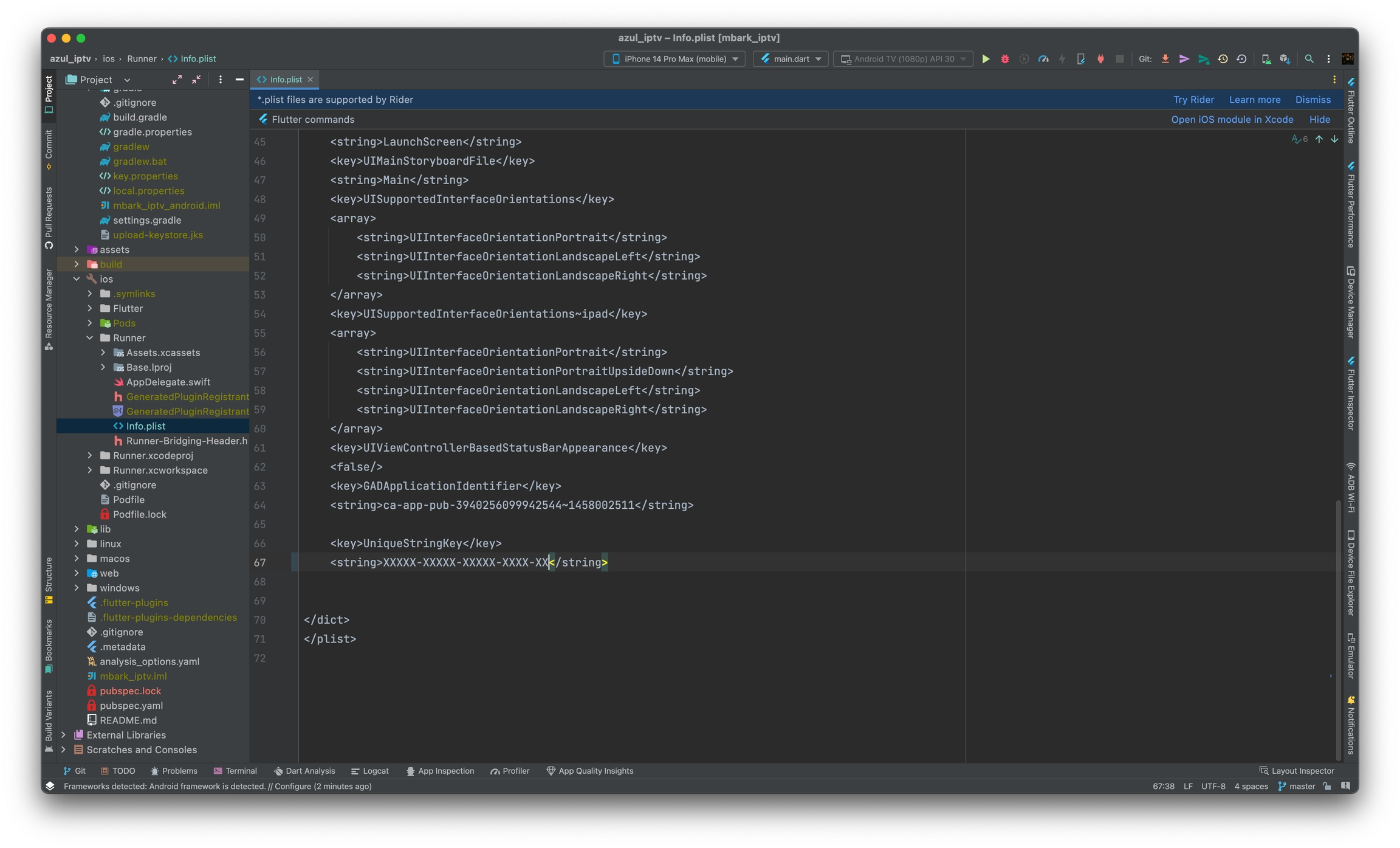Click the Flutter attach plug icon

1100,59
